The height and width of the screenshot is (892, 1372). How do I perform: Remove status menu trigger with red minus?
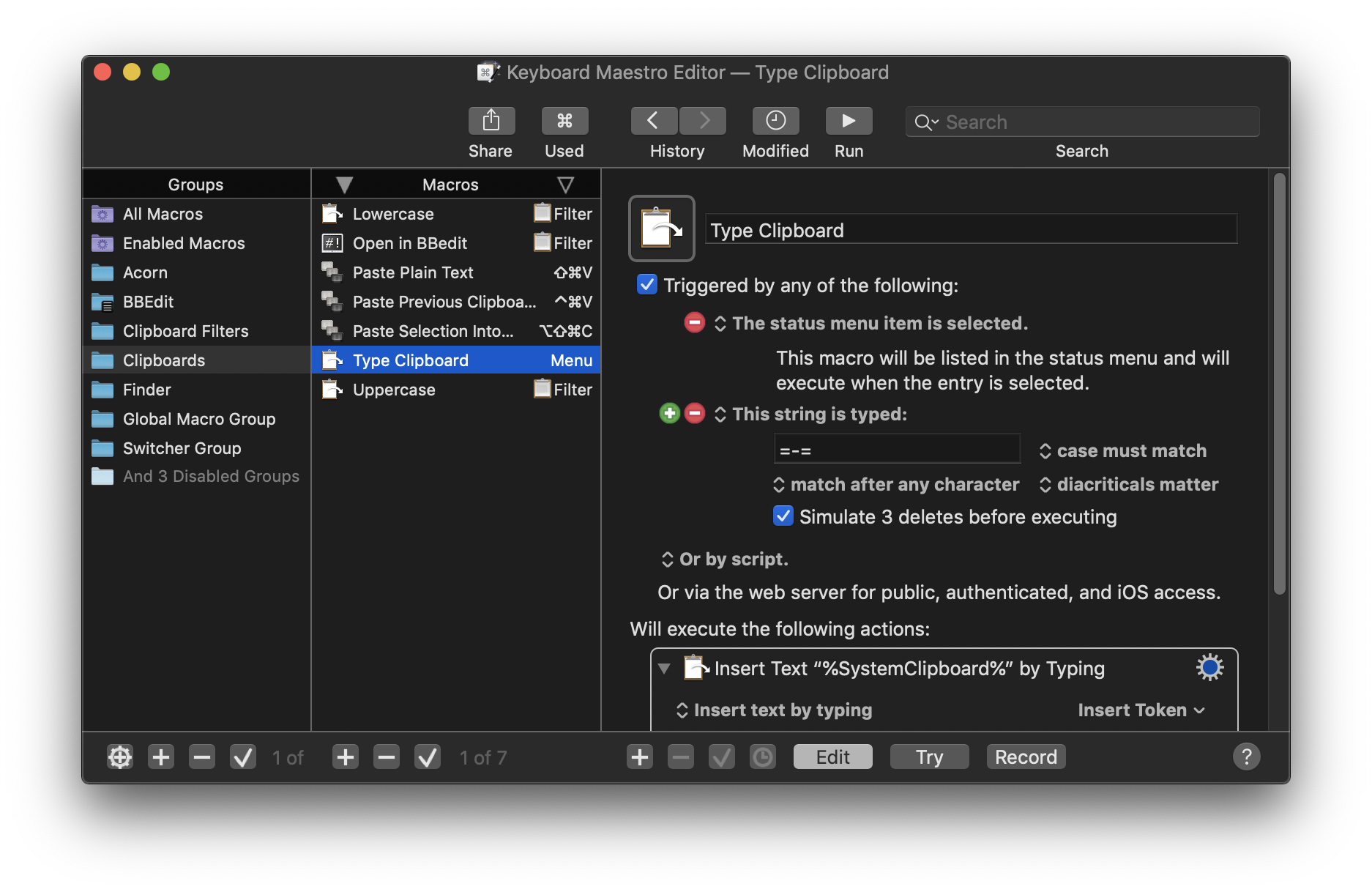click(x=694, y=322)
